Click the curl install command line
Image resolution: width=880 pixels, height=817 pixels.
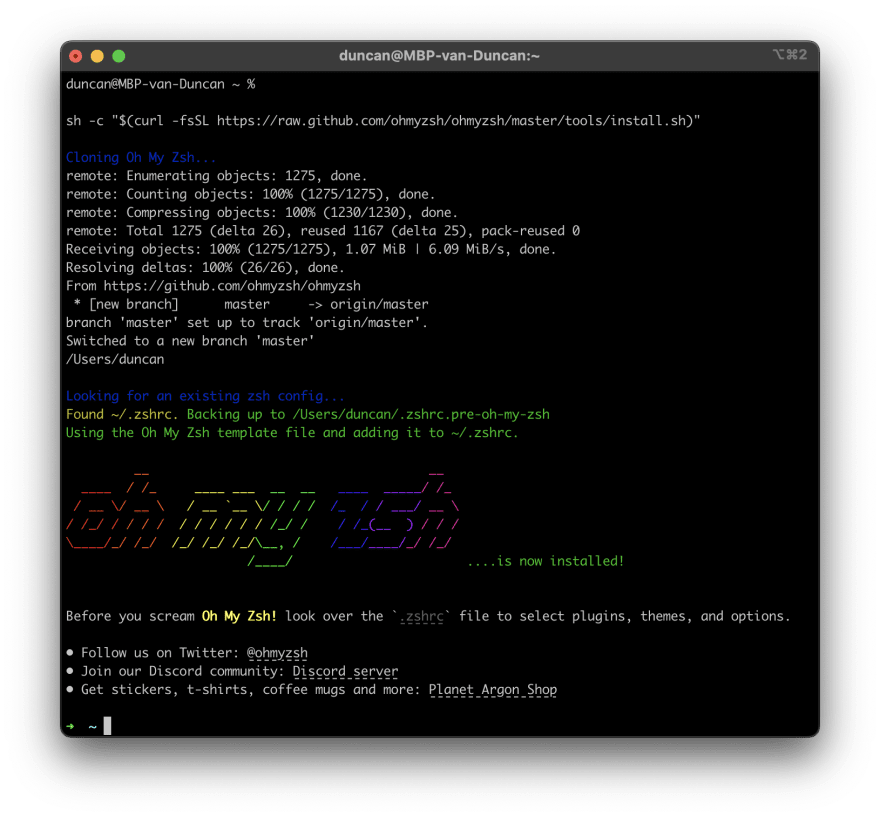tap(383, 121)
